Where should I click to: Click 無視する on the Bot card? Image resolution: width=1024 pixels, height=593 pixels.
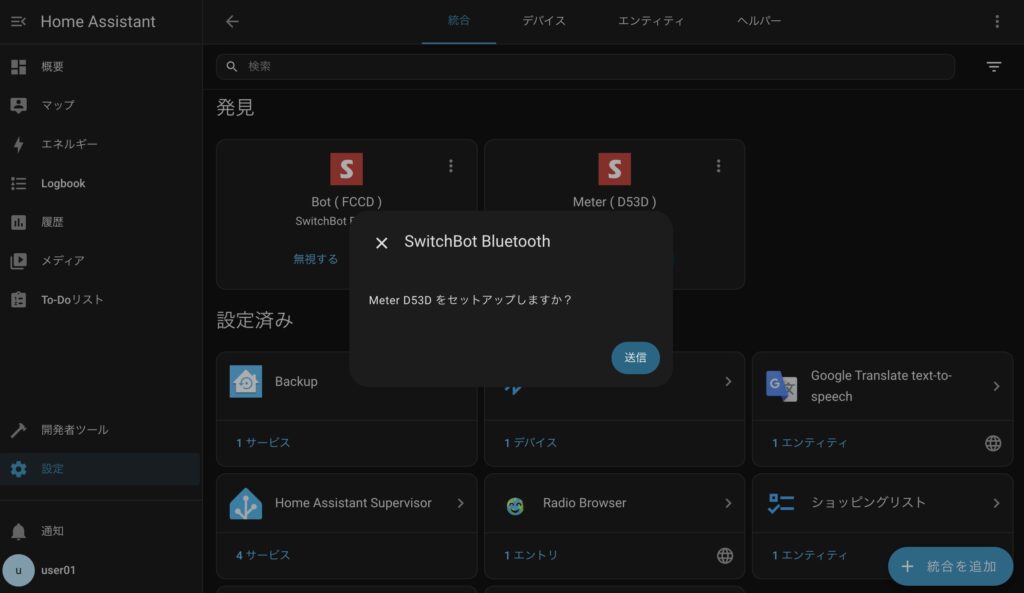coord(315,259)
